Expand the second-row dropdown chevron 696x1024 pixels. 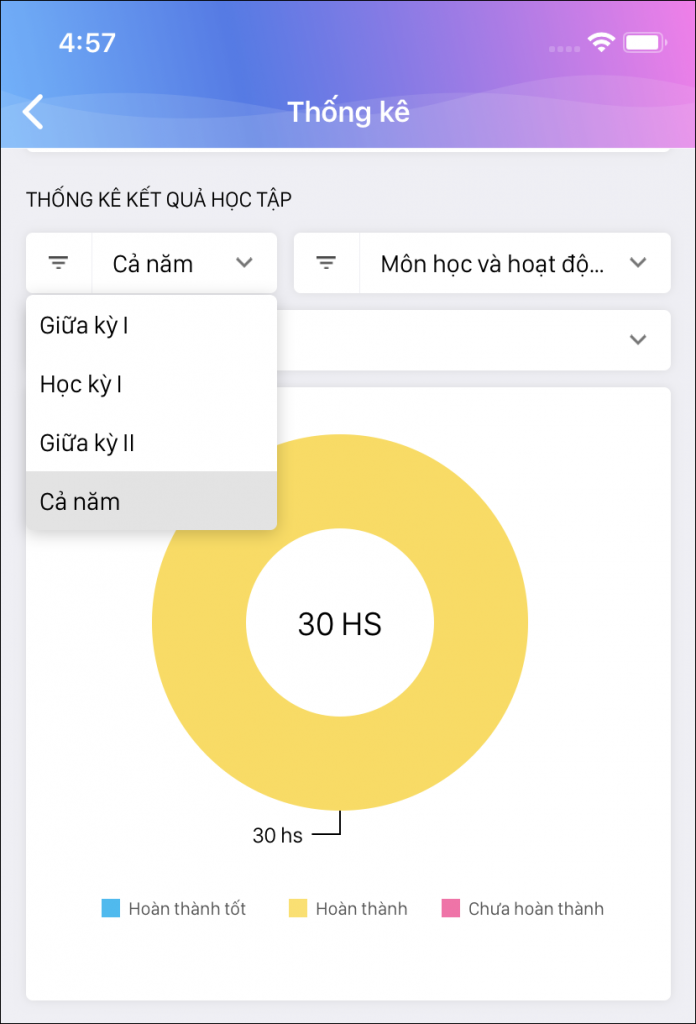click(638, 340)
